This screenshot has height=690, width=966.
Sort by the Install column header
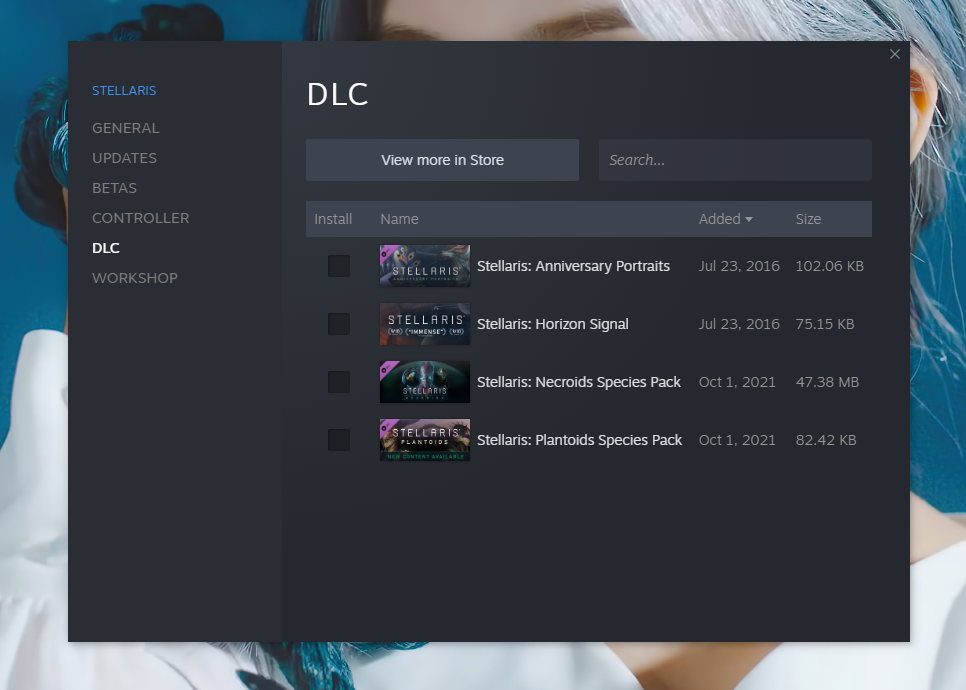[333, 219]
